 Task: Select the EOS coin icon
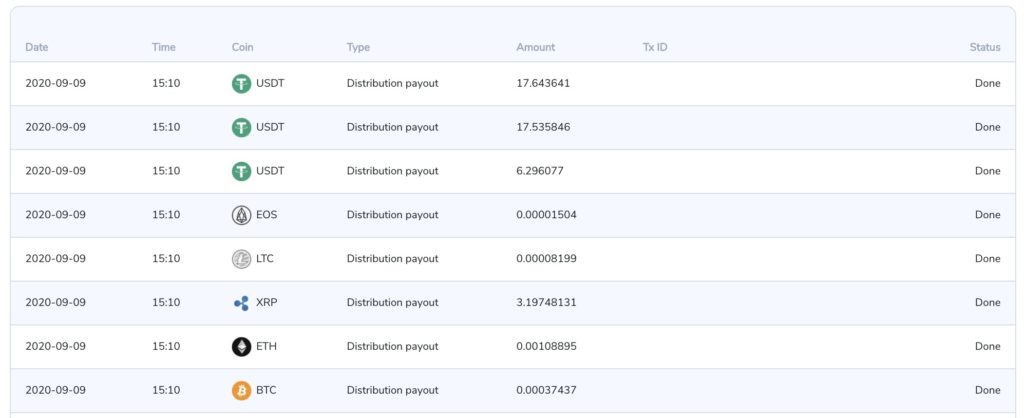241,215
